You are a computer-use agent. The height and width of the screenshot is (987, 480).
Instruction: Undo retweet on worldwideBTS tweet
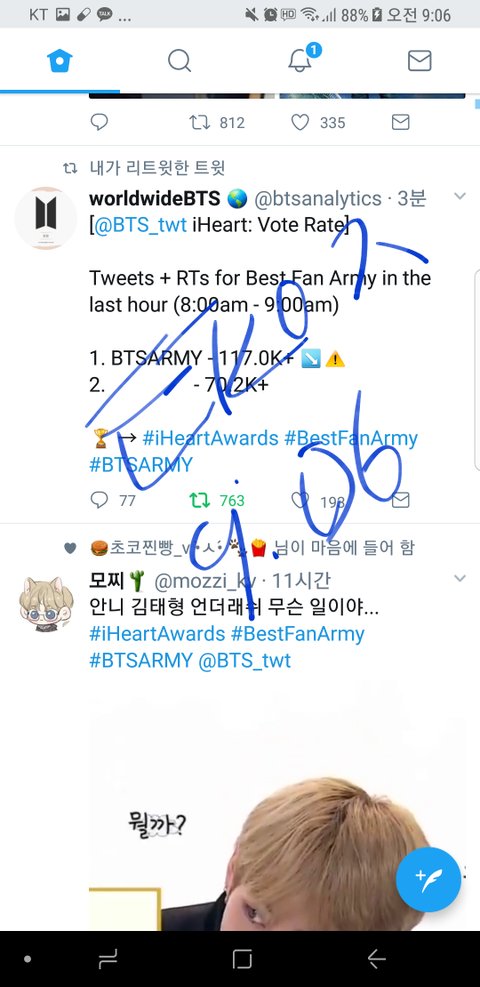[199, 500]
